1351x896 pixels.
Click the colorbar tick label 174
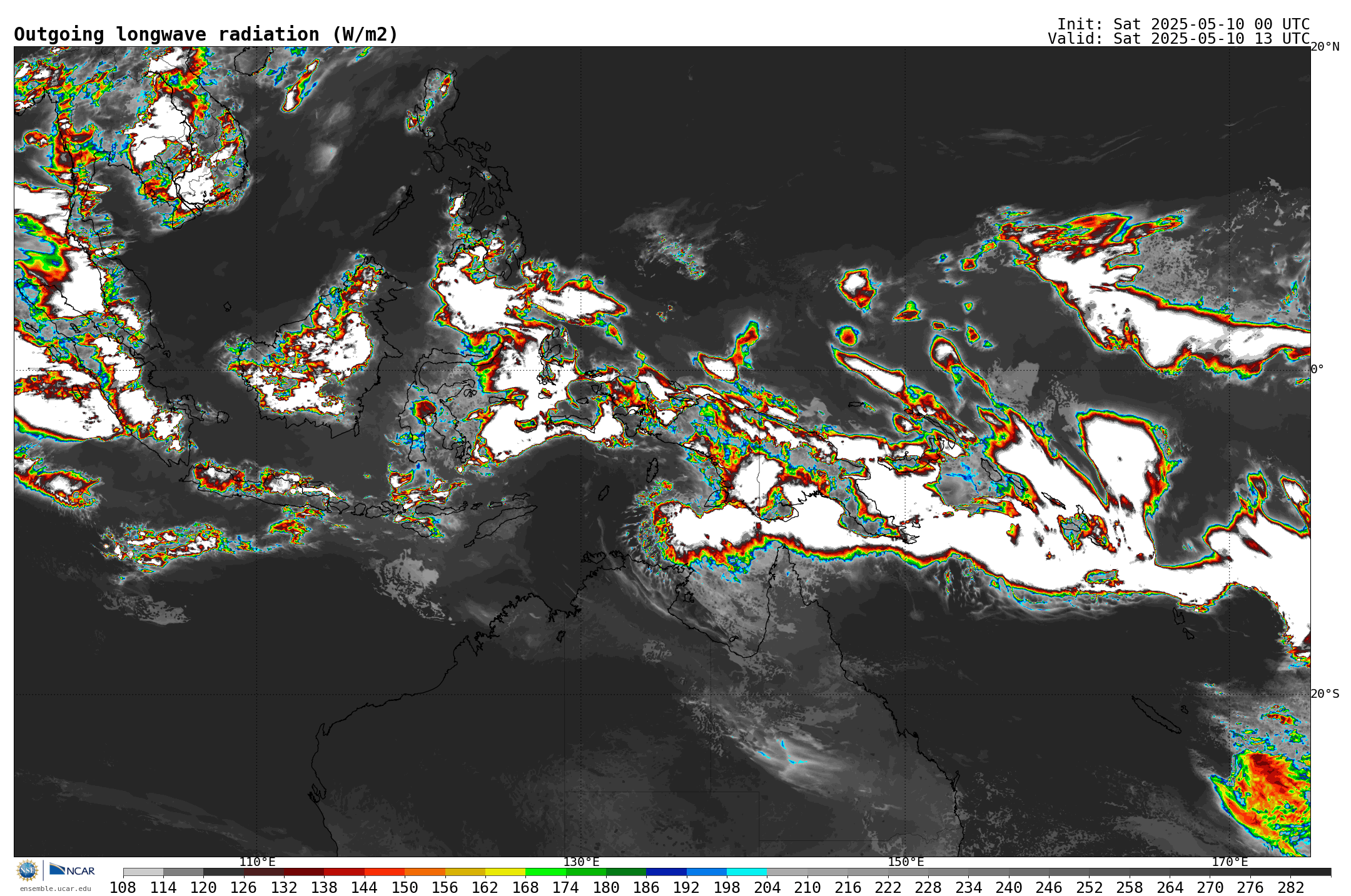point(565,887)
